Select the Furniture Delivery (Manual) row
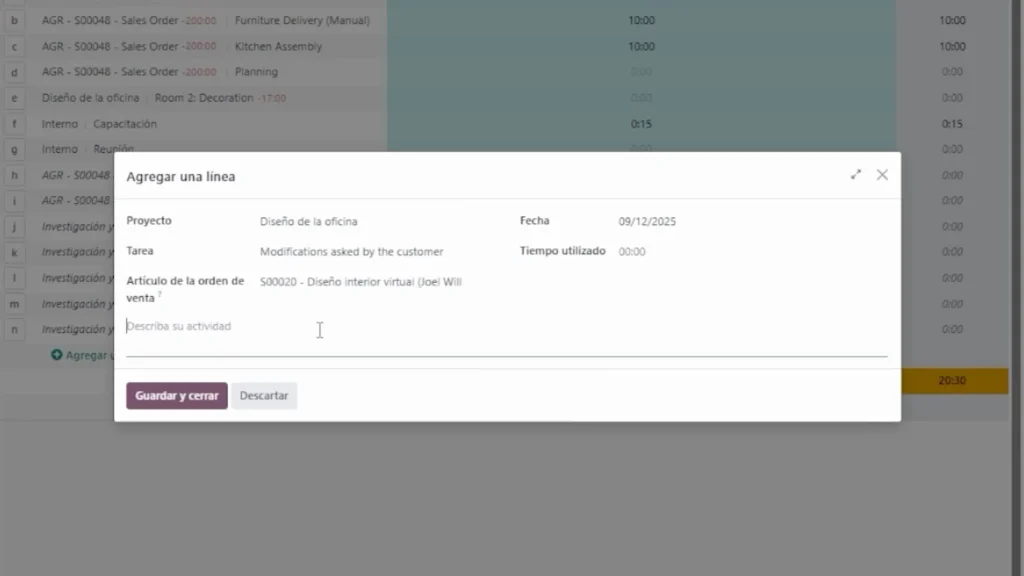 (301, 20)
